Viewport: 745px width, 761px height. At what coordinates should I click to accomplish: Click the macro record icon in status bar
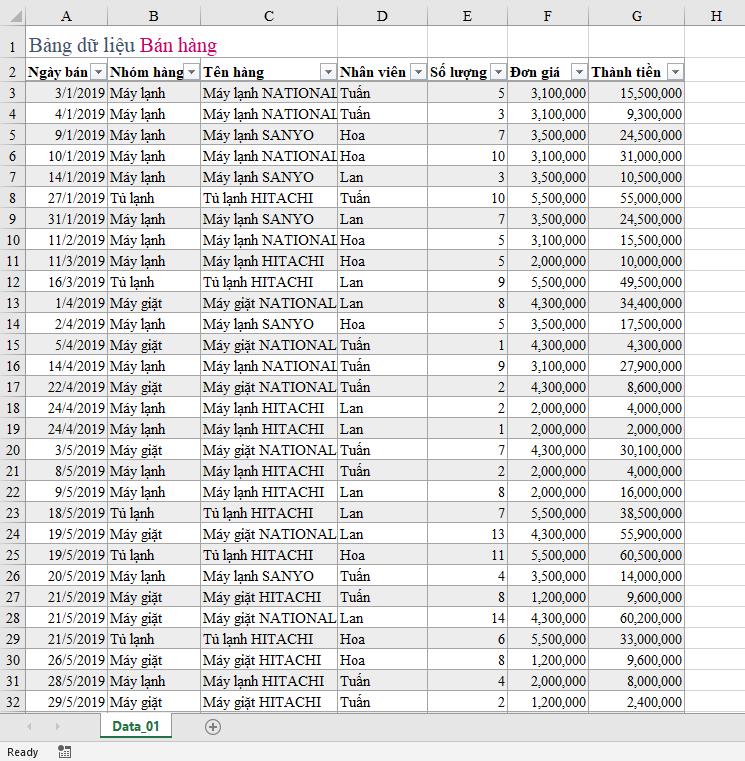click(x=65, y=752)
